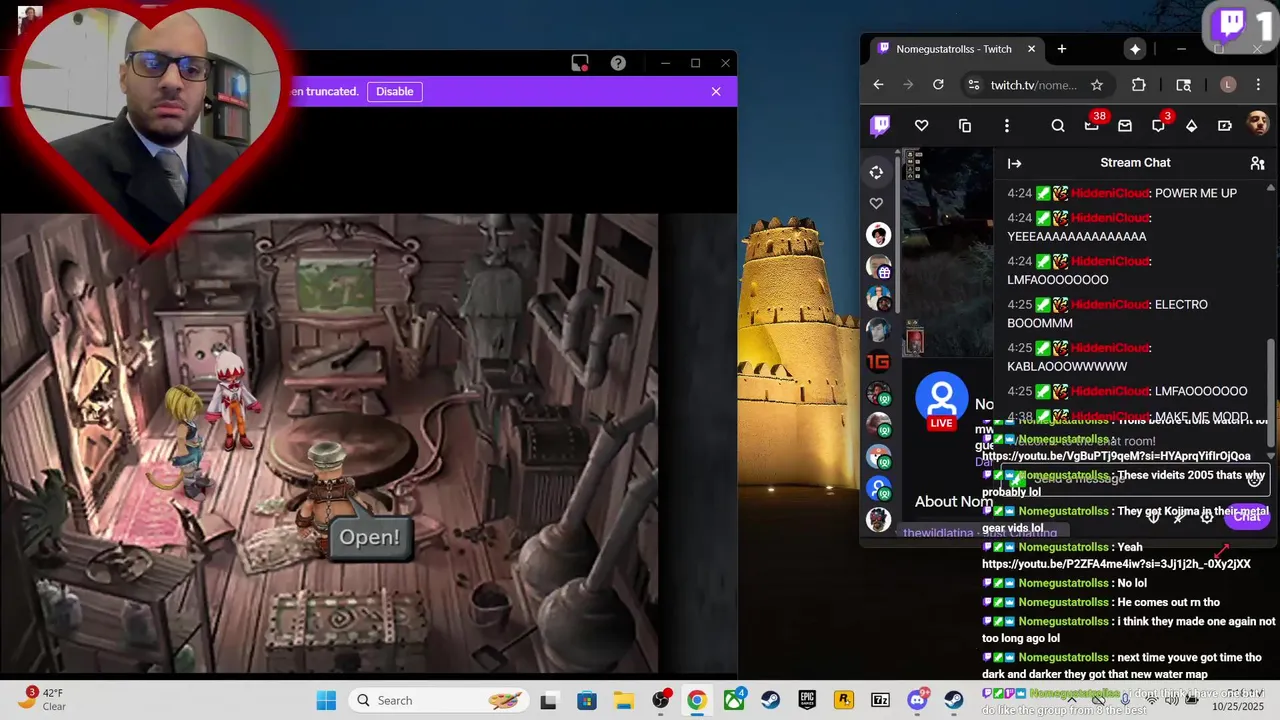Open the emote picker smiley in chat box

click(1254, 479)
